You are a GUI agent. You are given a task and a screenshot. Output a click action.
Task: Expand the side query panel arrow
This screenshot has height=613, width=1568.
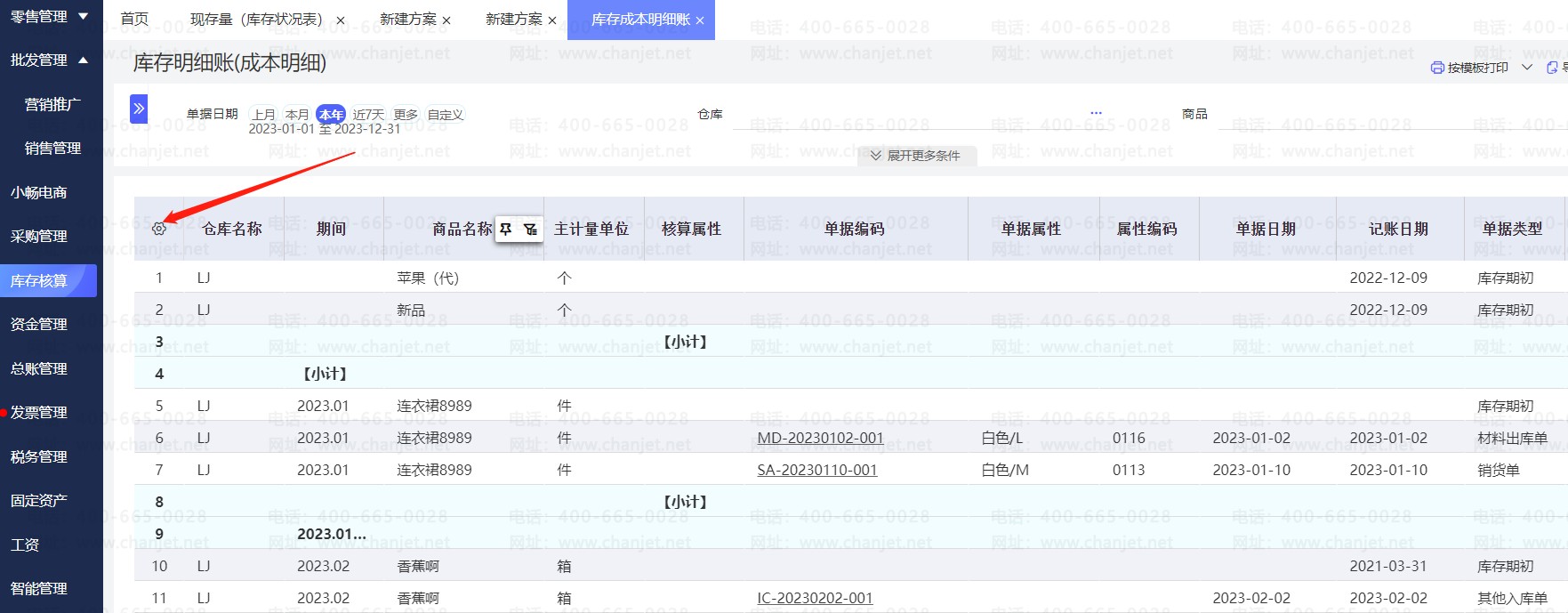click(139, 109)
